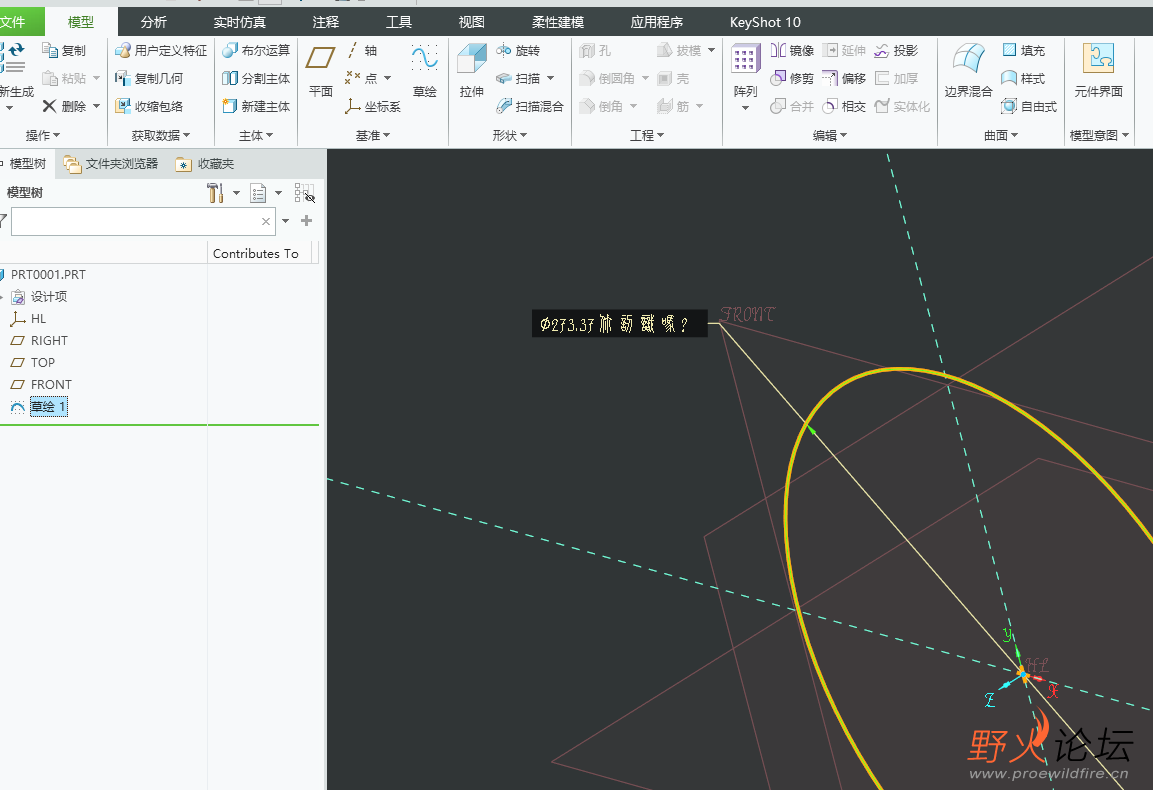Expand the Get Data (获取数据) group
Screen dimensions: 1153x790
[x=161, y=135]
